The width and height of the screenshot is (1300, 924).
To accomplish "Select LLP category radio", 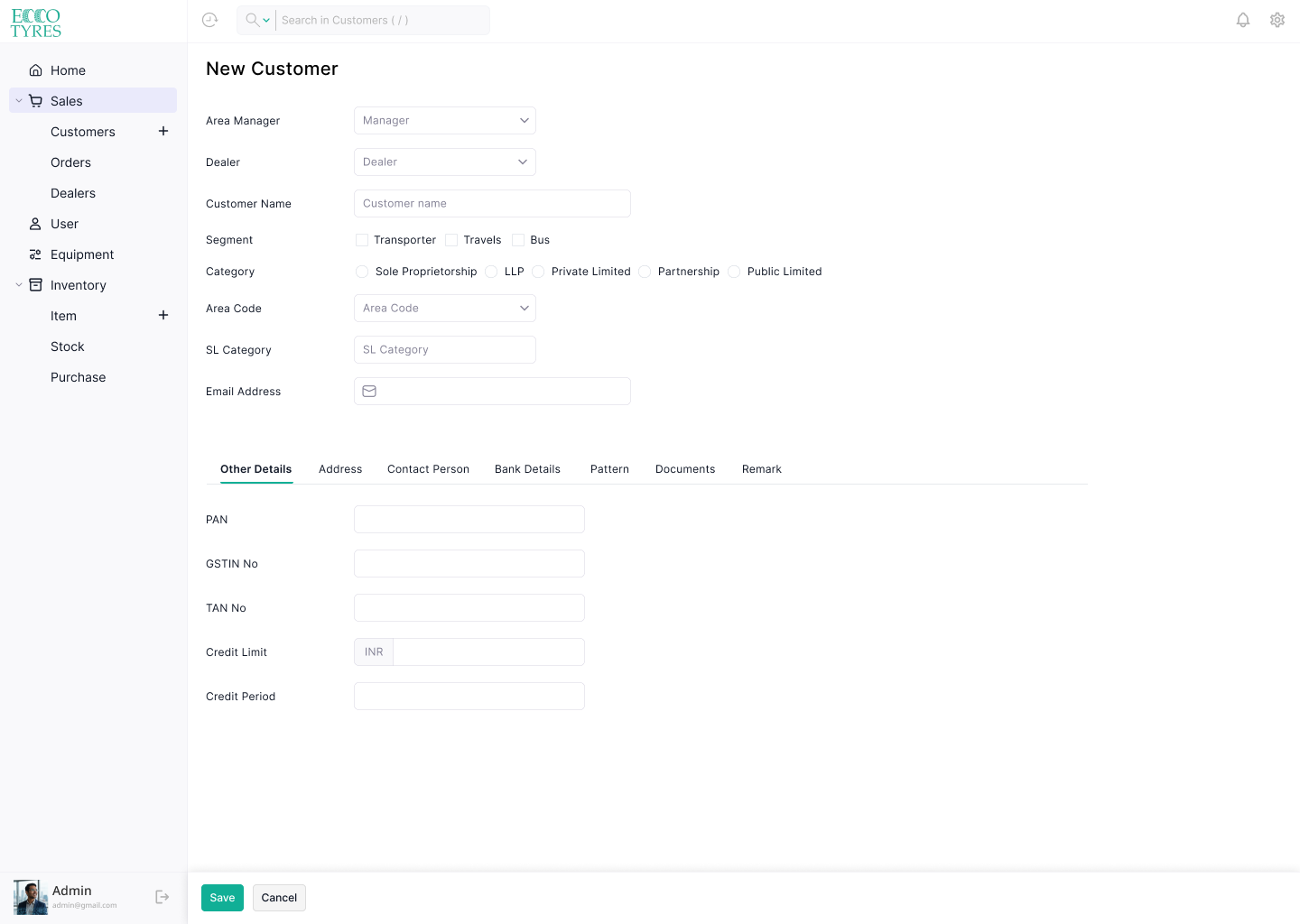I will coord(491,272).
